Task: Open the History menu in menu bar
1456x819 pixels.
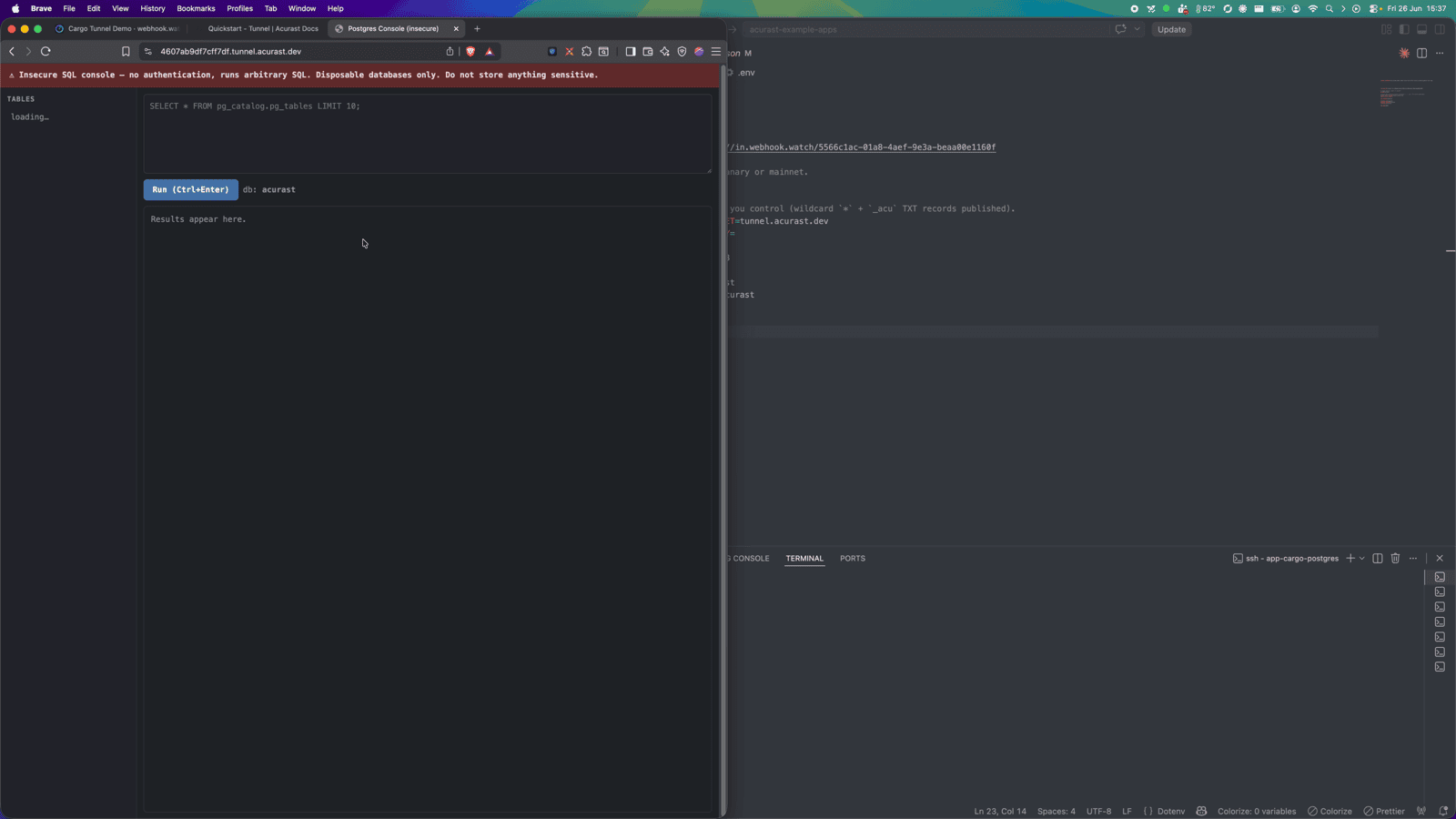Action: 152,8
